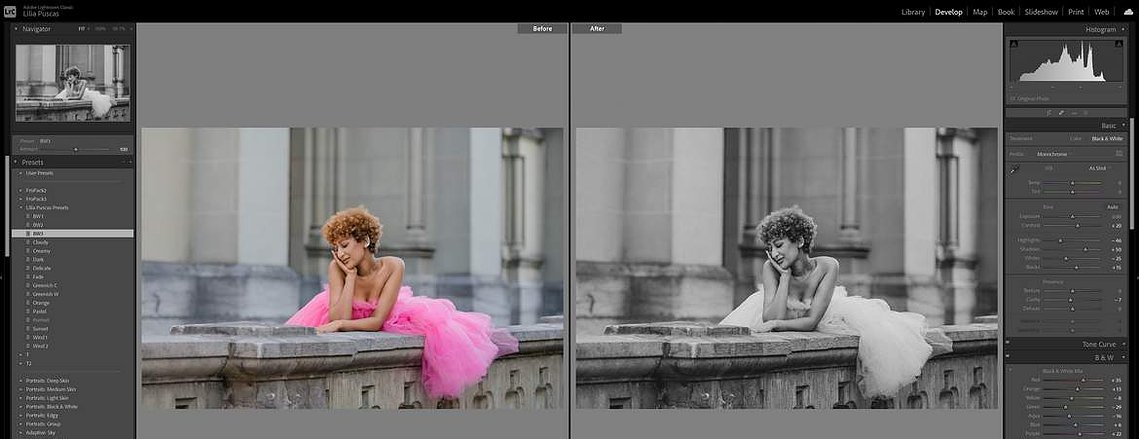Open the Library module
Viewport: 1139px width, 439px height.
913,12
